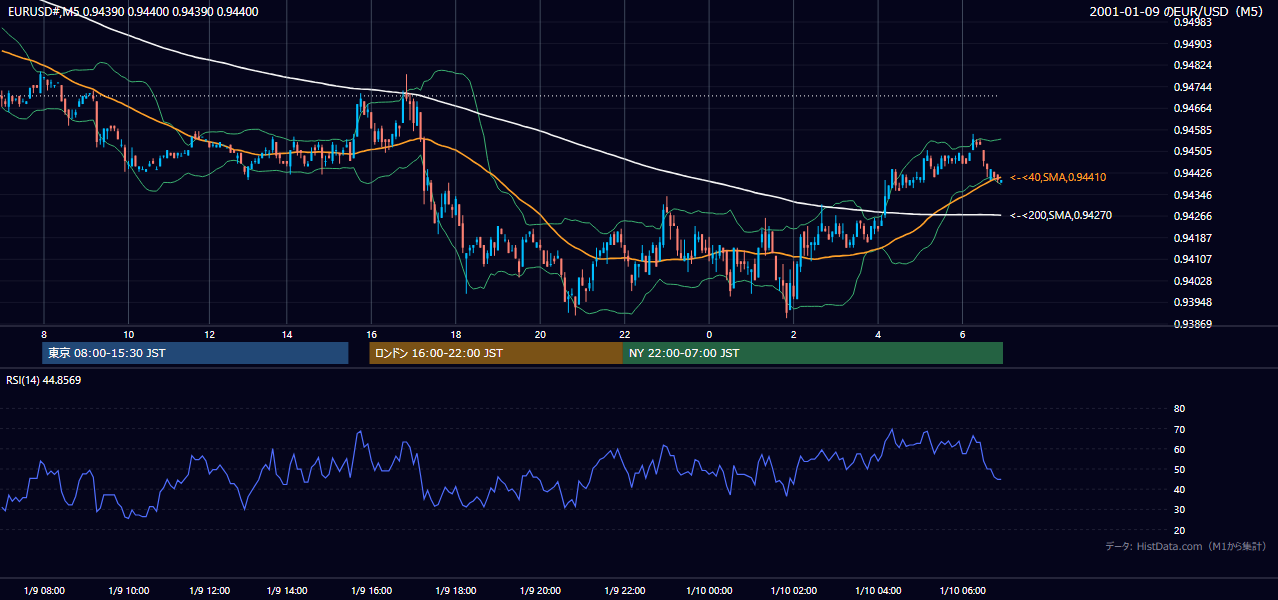Image resolution: width=1278 pixels, height=600 pixels.
Task: Select the London 16:00-22:00 JST session bar
Action: coord(496,353)
